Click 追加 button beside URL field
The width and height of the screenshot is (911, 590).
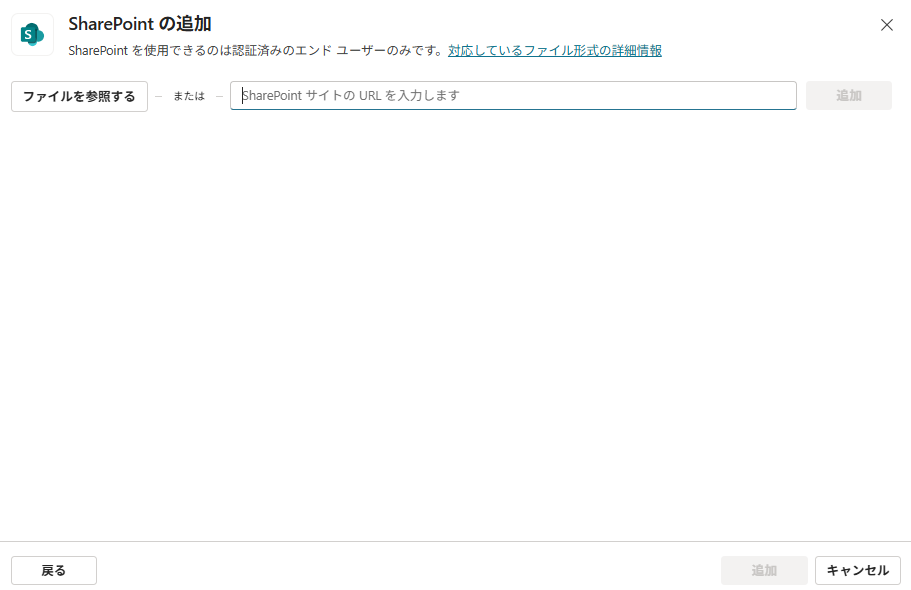coord(849,95)
